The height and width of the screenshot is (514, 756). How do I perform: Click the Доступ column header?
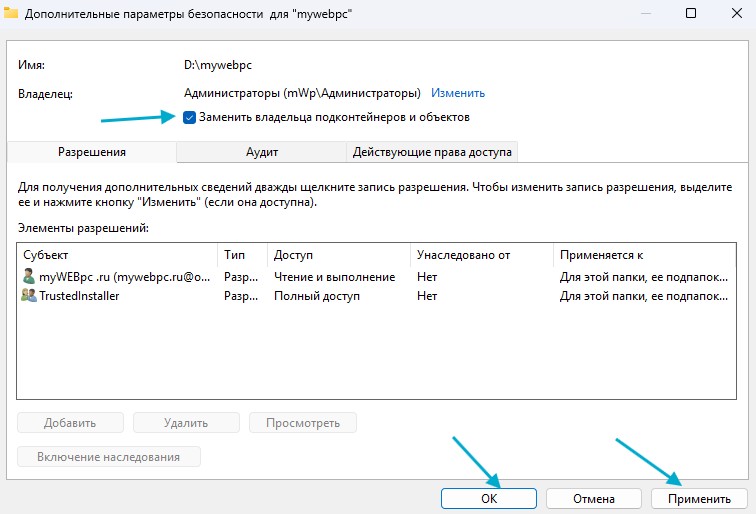[338, 255]
